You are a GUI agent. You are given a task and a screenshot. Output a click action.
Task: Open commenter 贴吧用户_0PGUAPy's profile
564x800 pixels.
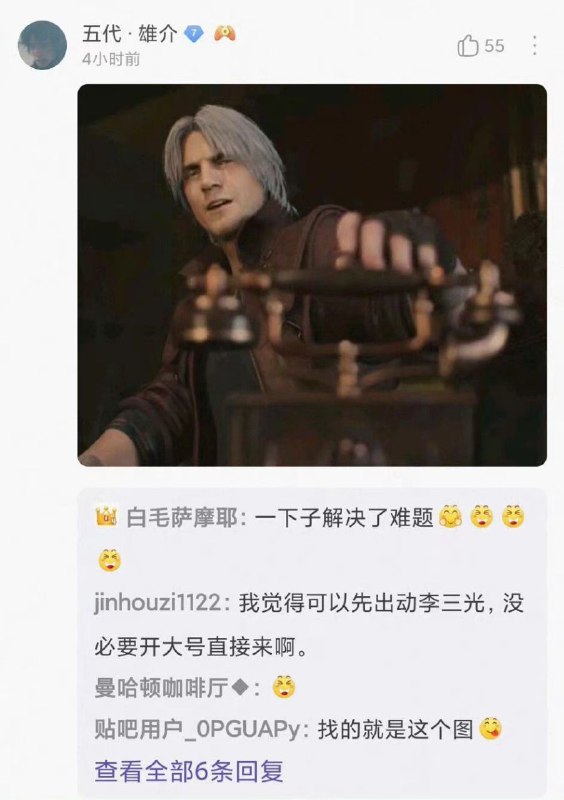point(198,730)
